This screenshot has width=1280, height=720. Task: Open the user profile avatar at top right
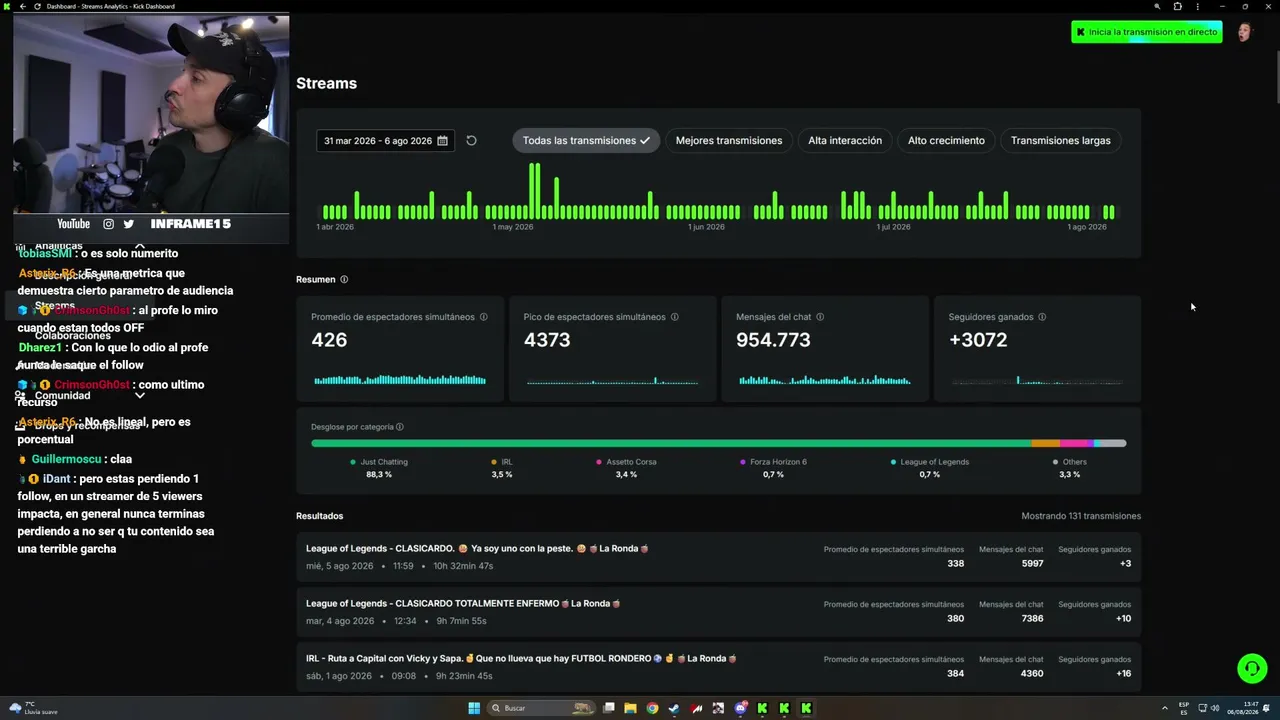(1244, 32)
